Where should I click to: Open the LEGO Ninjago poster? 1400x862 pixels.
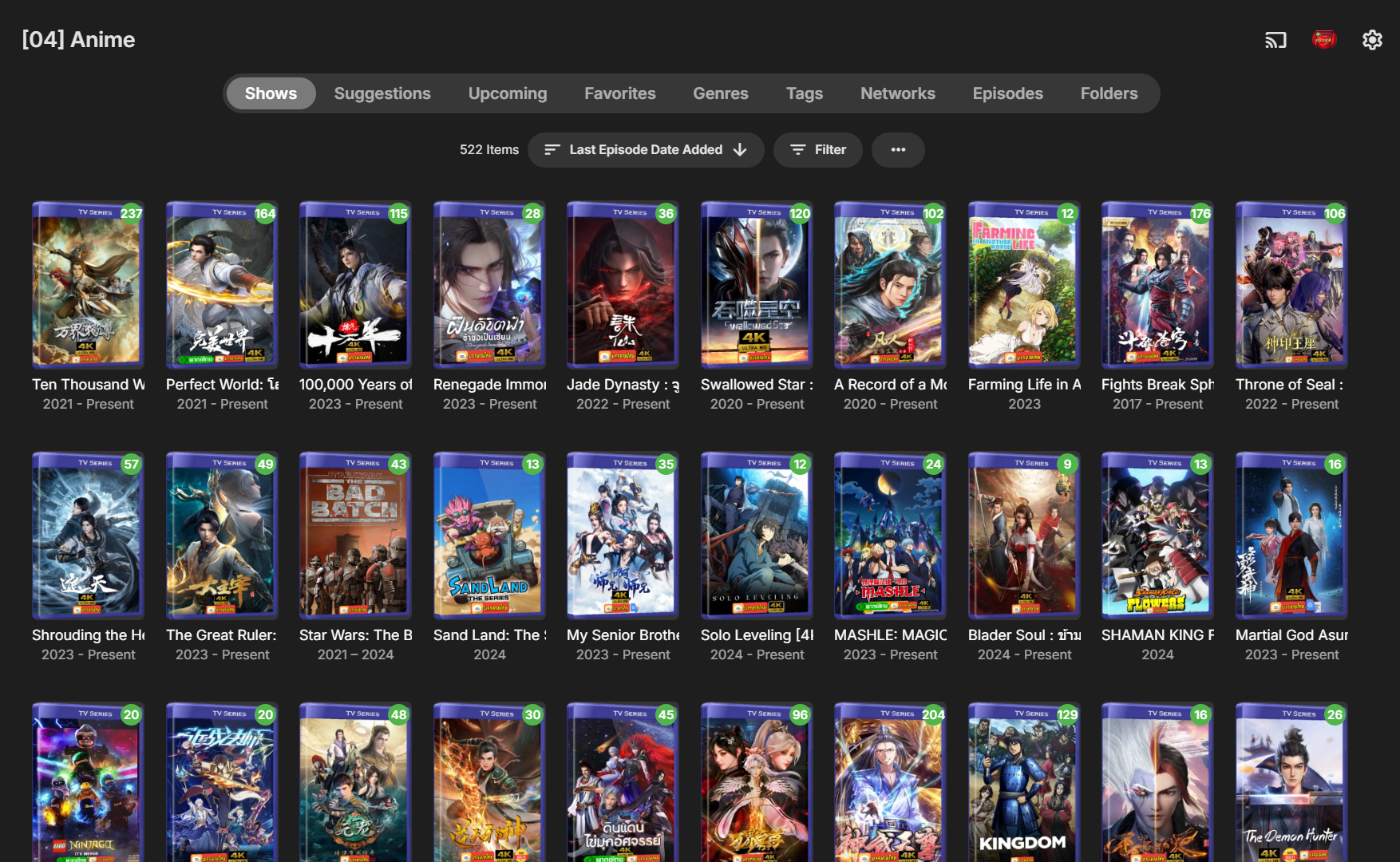point(88,782)
